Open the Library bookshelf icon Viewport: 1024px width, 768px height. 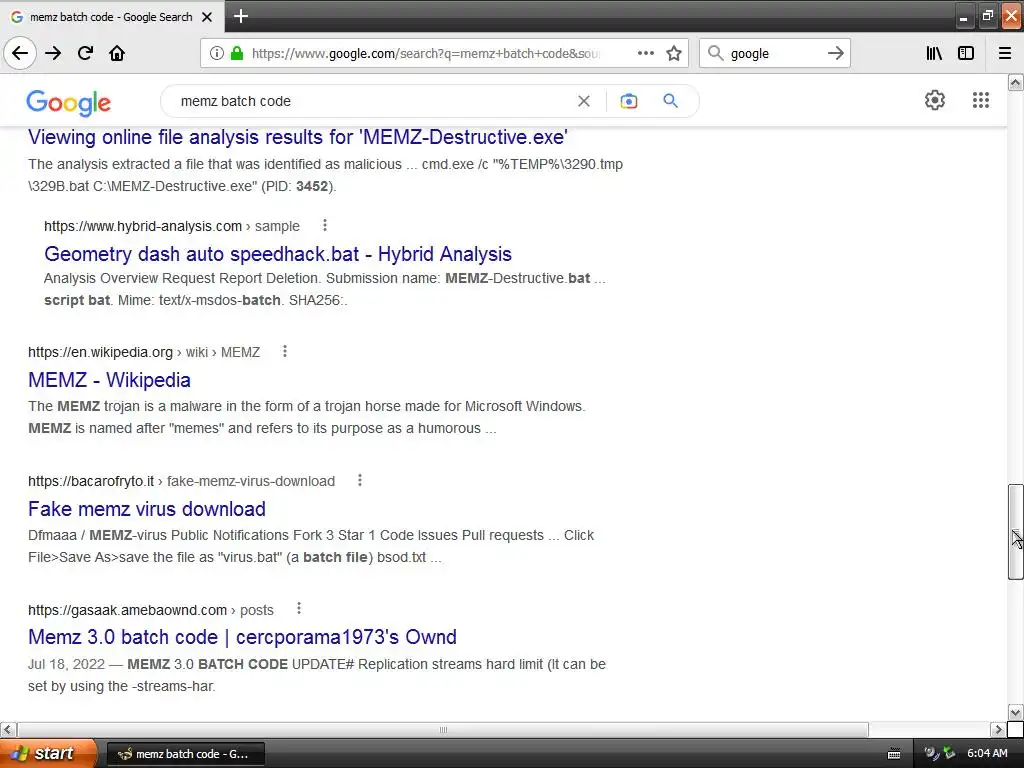click(x=934, y=53)
